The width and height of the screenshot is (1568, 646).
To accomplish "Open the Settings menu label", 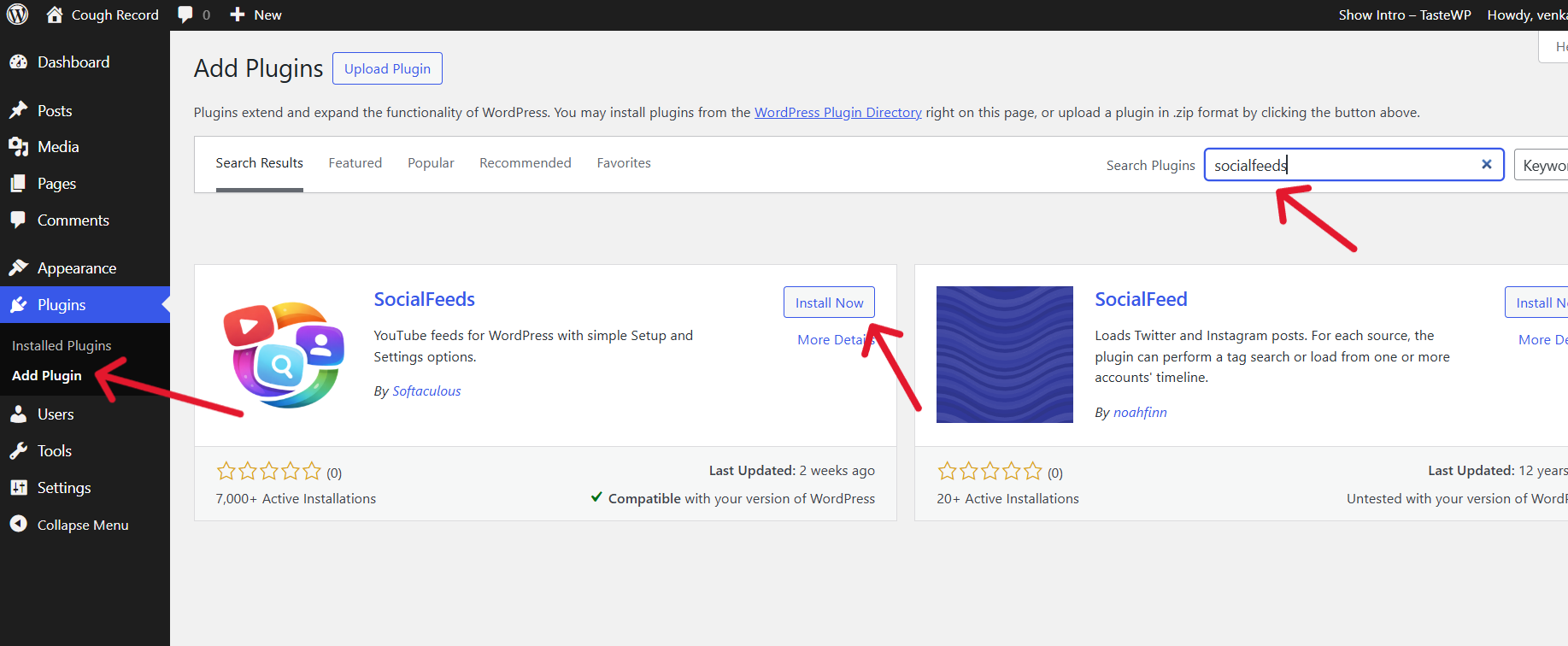I will [x=64, y=488].
